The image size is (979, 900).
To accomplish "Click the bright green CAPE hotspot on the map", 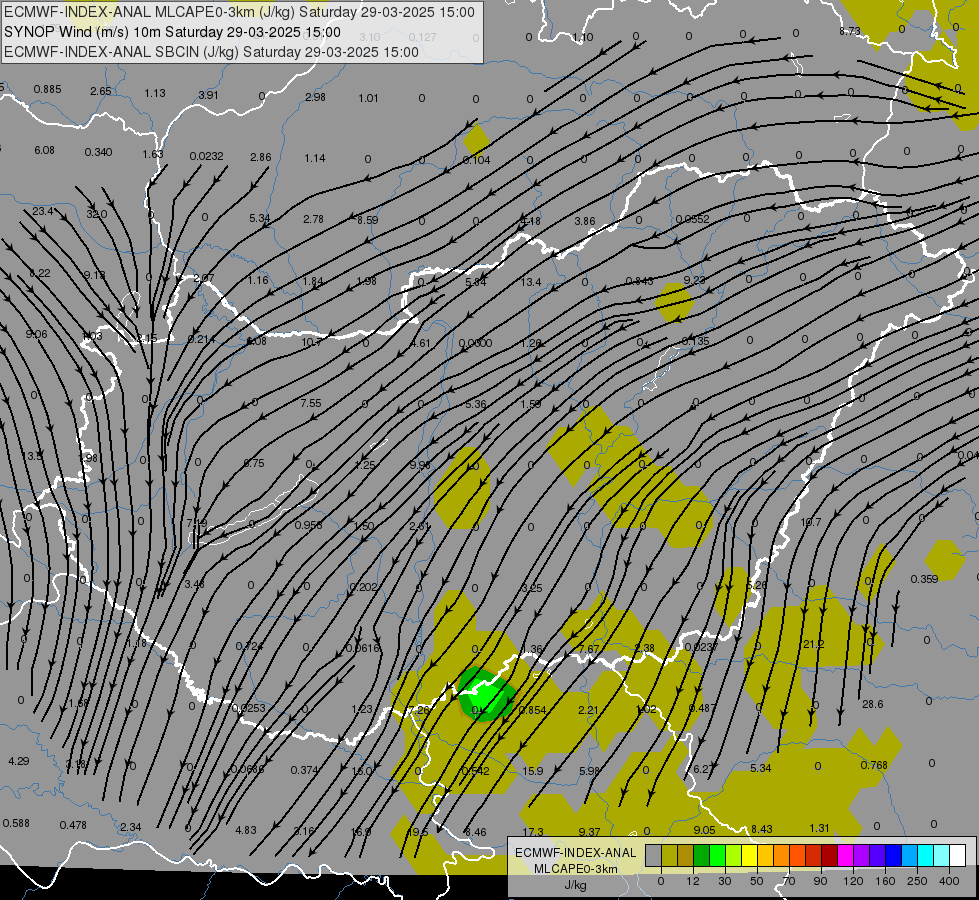I will pyautogui.click(x=486, y=695).
